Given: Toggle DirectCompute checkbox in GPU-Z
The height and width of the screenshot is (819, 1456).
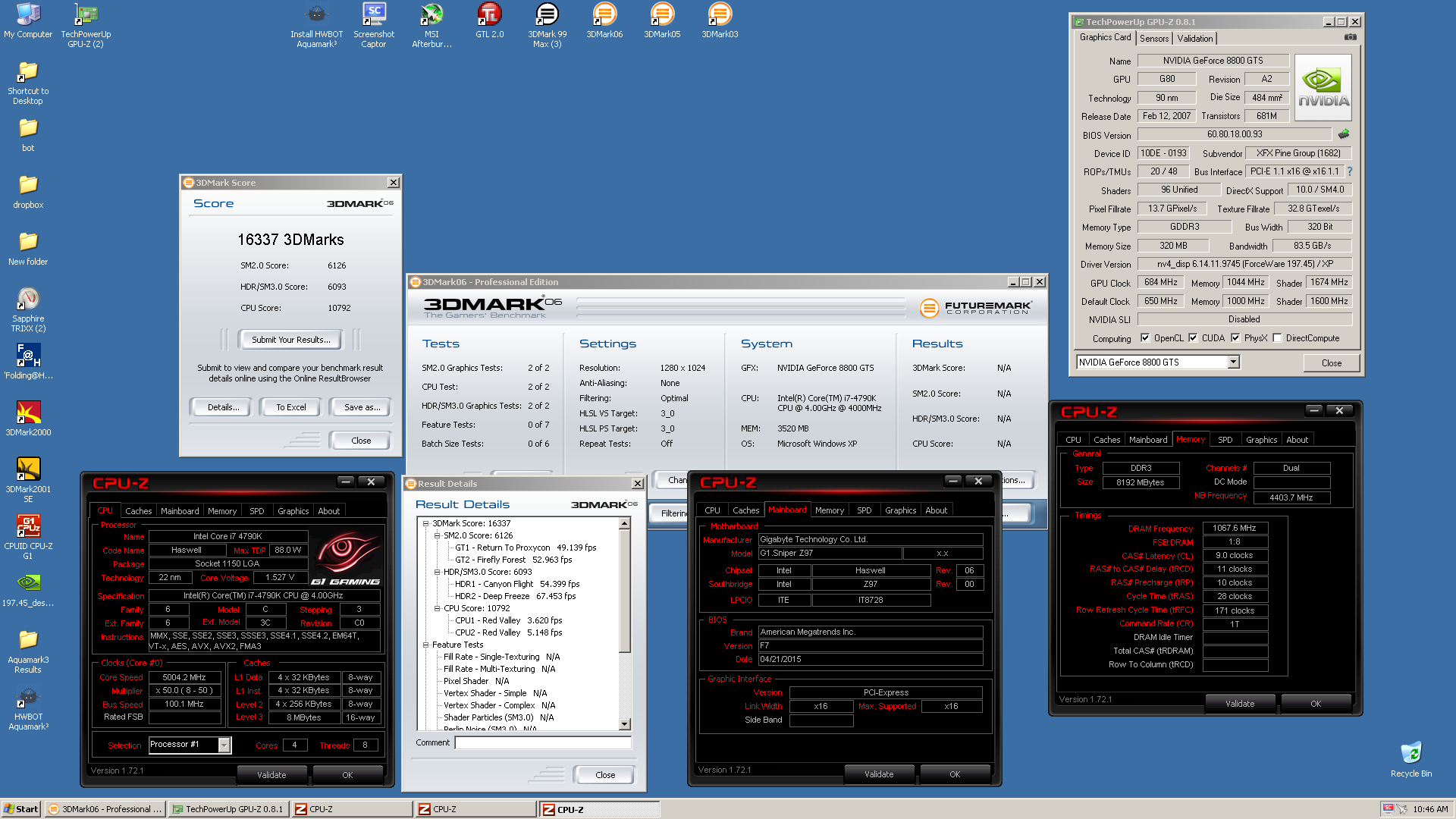Looking at the screenshot, I should 1277,338.
